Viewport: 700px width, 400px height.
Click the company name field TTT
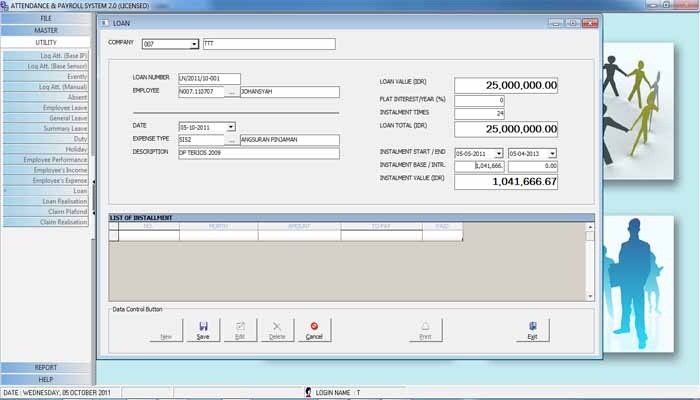[x=269, y=44]
